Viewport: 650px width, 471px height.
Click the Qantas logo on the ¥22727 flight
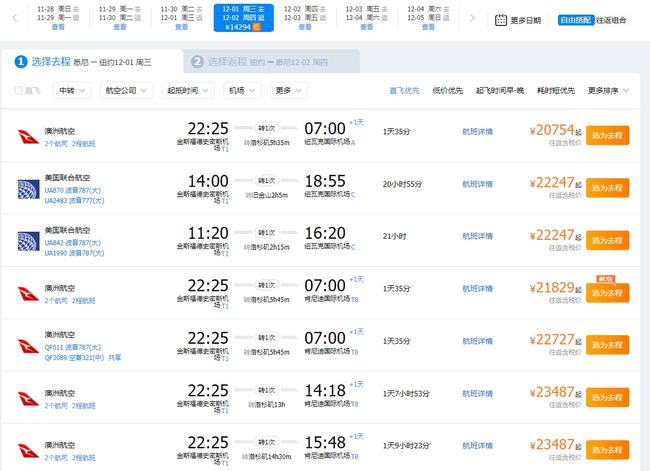coord(28,346)
